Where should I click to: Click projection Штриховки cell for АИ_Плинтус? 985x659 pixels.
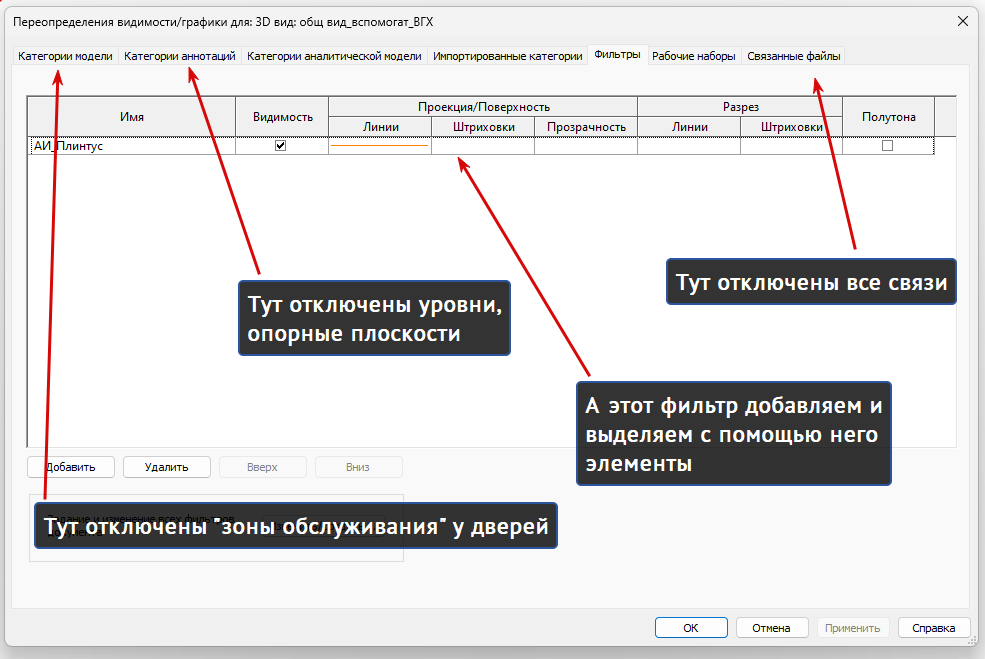point(483,146)
